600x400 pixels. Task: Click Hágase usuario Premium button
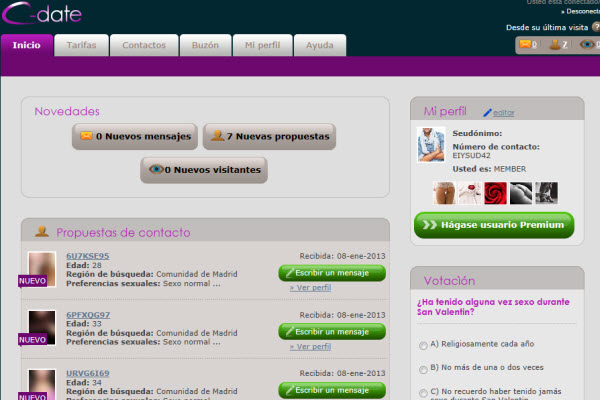(x=494, y=225)
